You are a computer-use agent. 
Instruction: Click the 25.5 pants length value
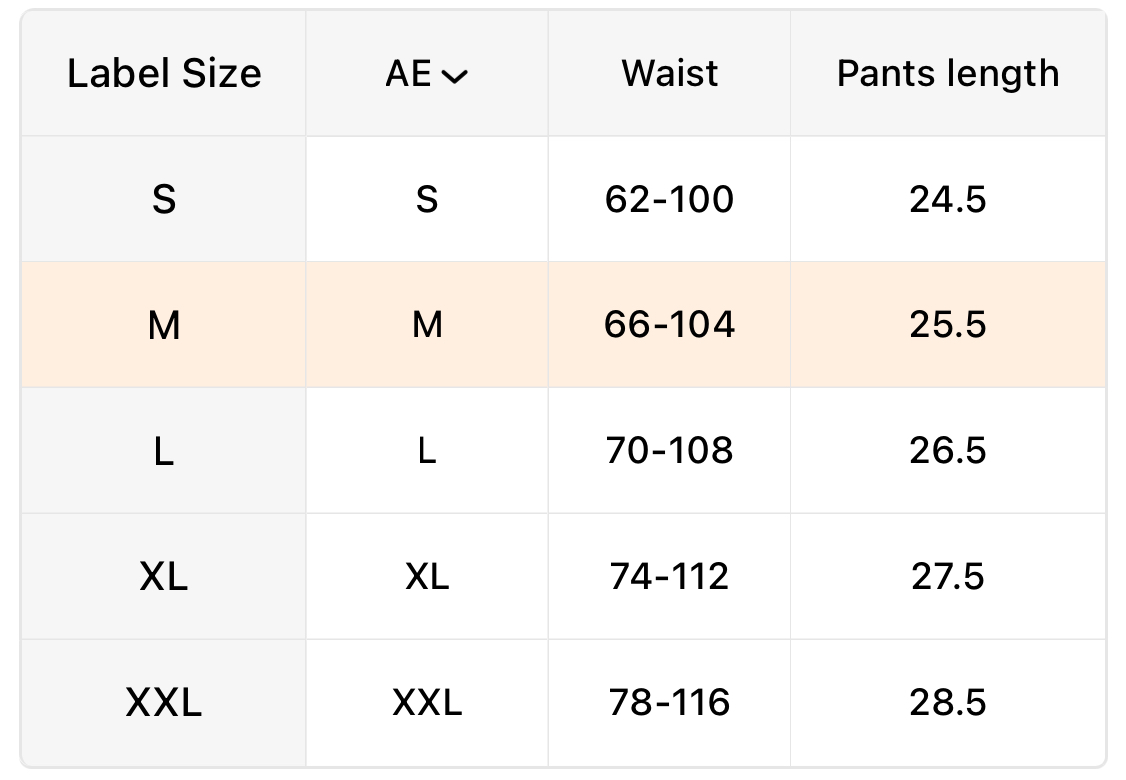click(x=947, y=325)
